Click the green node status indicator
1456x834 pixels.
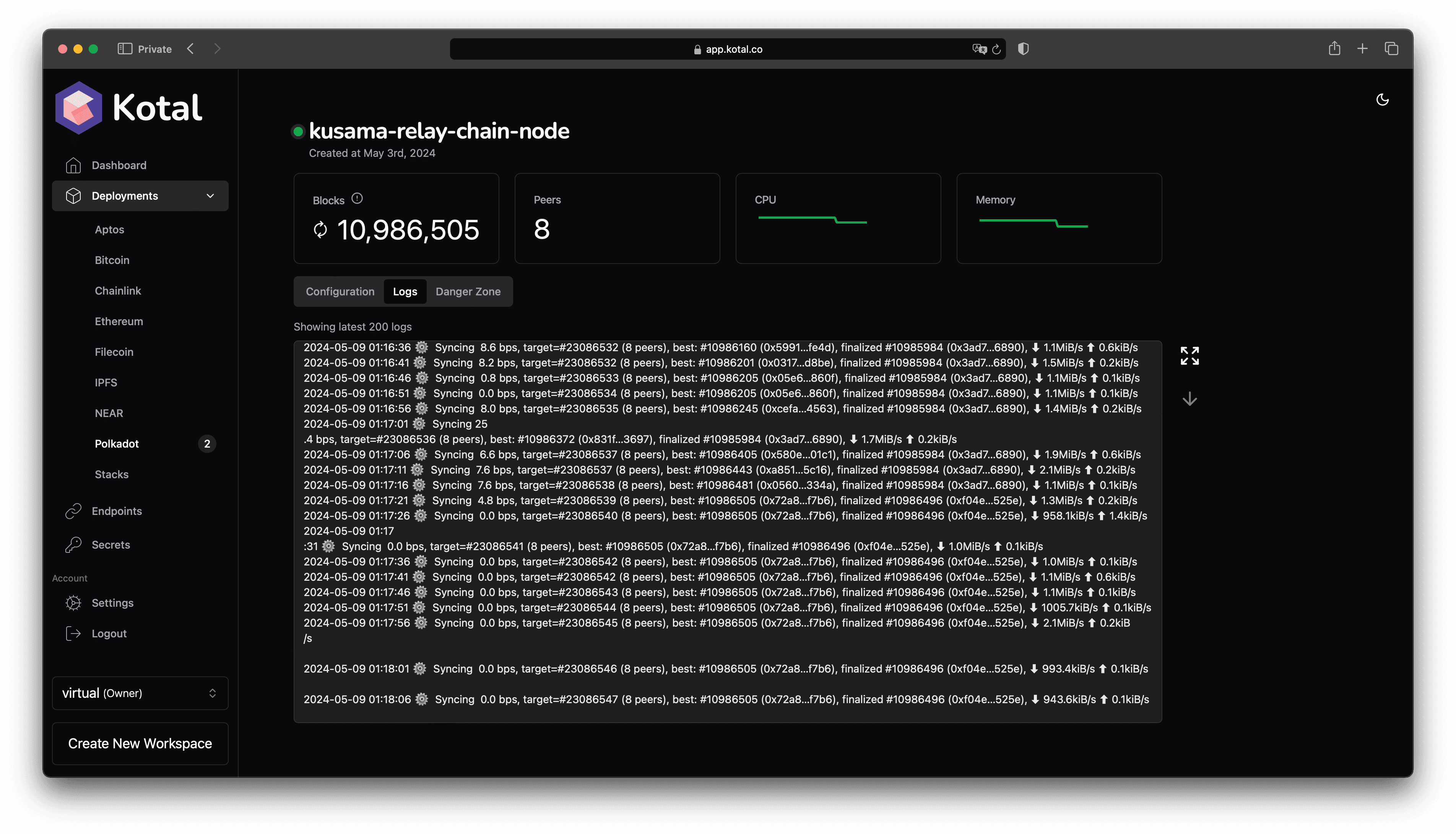point(297,132)
